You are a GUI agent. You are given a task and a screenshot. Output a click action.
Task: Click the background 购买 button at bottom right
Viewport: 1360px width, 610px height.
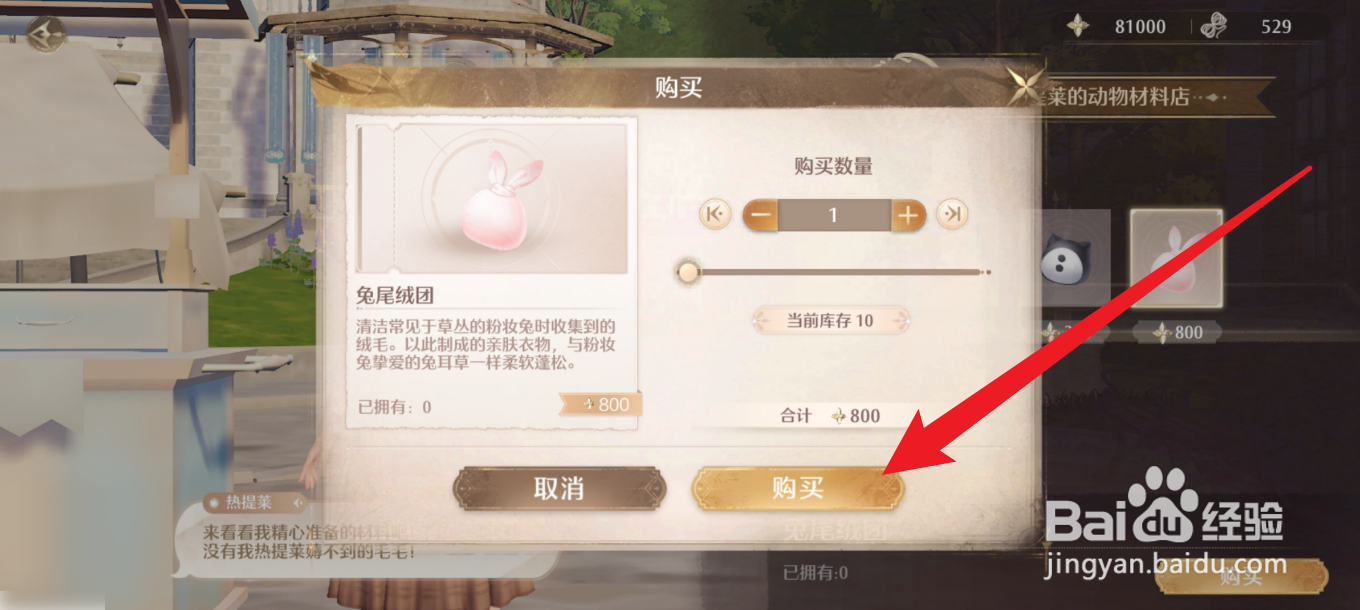tap(1241, 575)
